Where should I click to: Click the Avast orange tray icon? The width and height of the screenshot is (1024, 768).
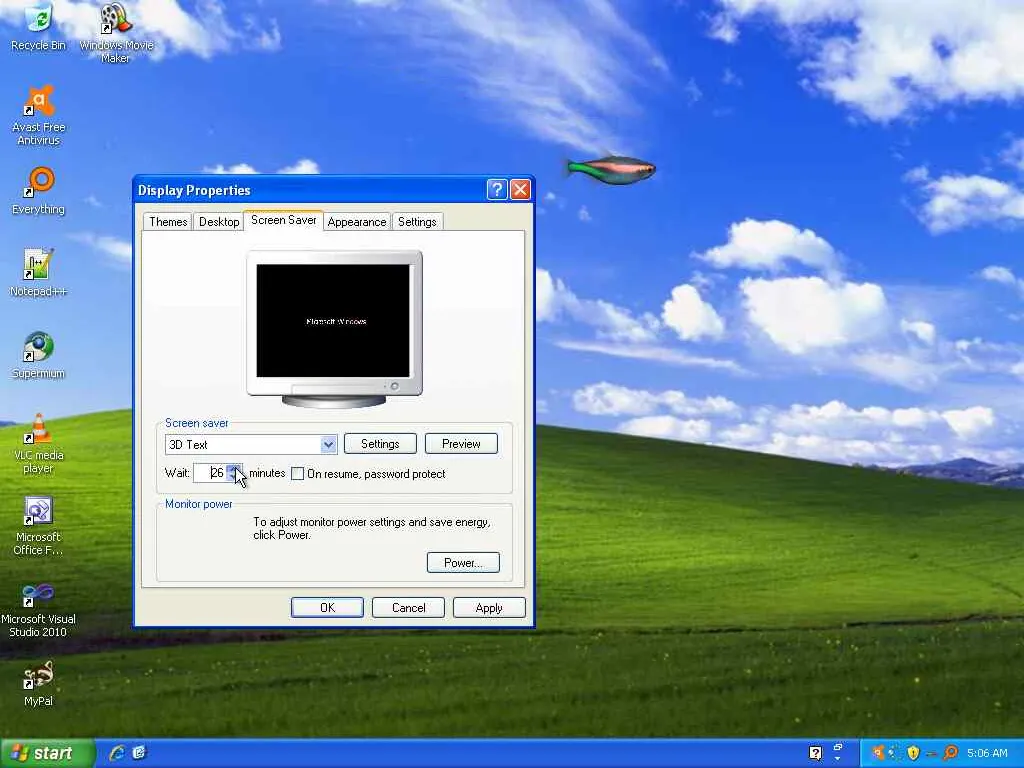tap(878, 754)
